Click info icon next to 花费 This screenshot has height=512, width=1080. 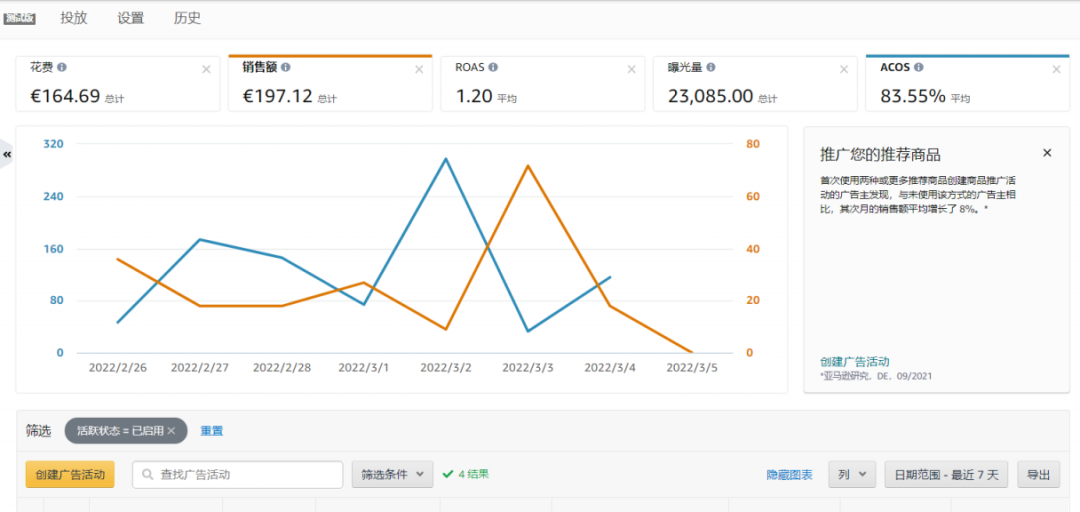pyautogui.click(x=62, y=68)
